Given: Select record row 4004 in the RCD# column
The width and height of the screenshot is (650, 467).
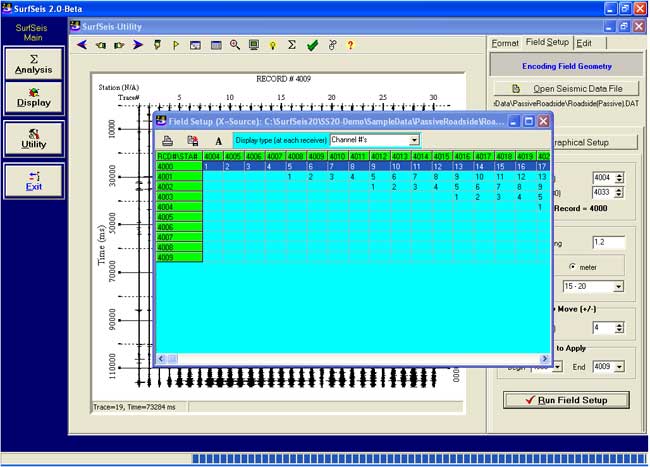Looking at the screenshot, I should (x=179, y=207).
